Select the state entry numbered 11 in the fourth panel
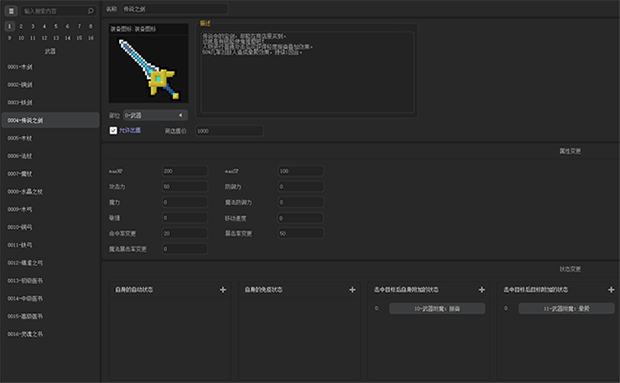620x383 pixels. [x=566, y=309]
